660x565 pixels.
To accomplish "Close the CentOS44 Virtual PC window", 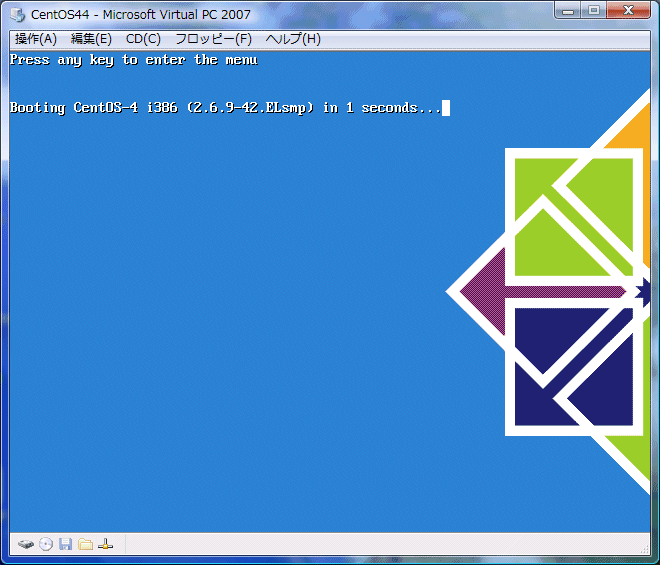I will [628, 11].
